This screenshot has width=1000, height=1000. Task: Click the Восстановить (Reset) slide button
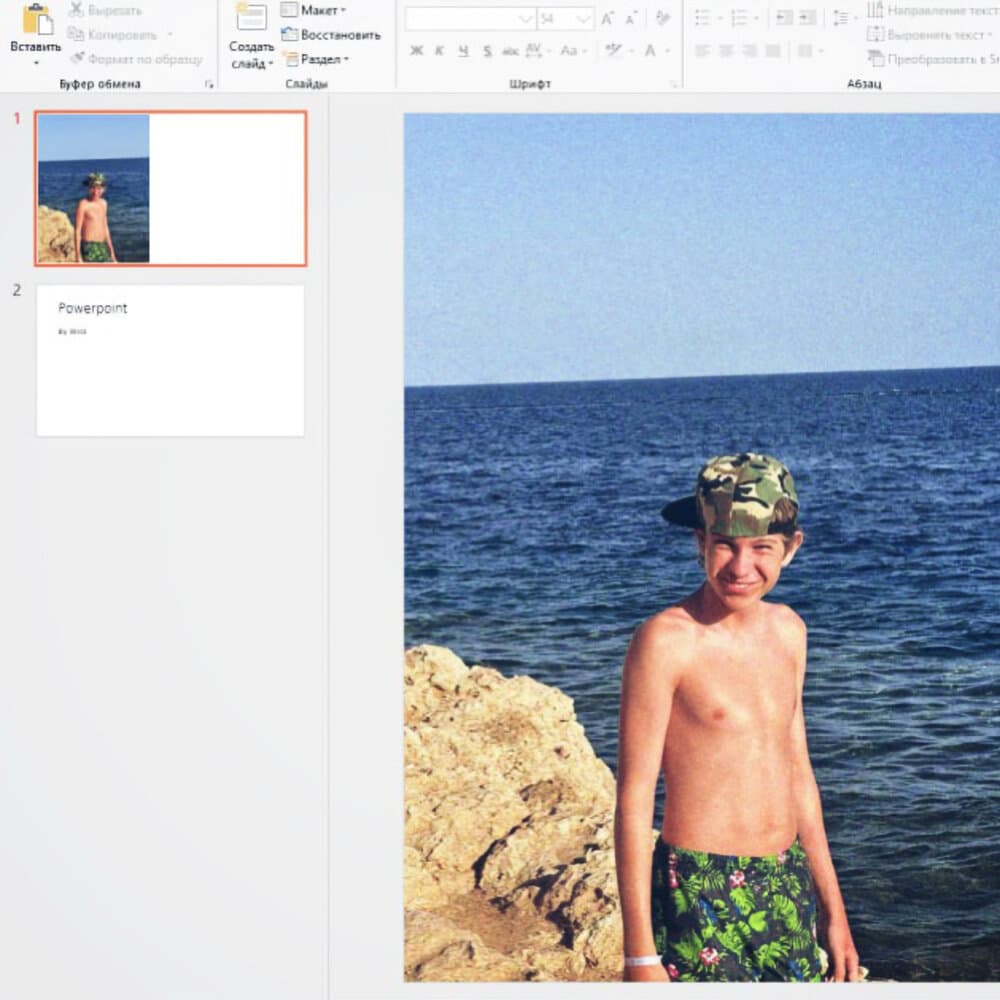[331, 34]
